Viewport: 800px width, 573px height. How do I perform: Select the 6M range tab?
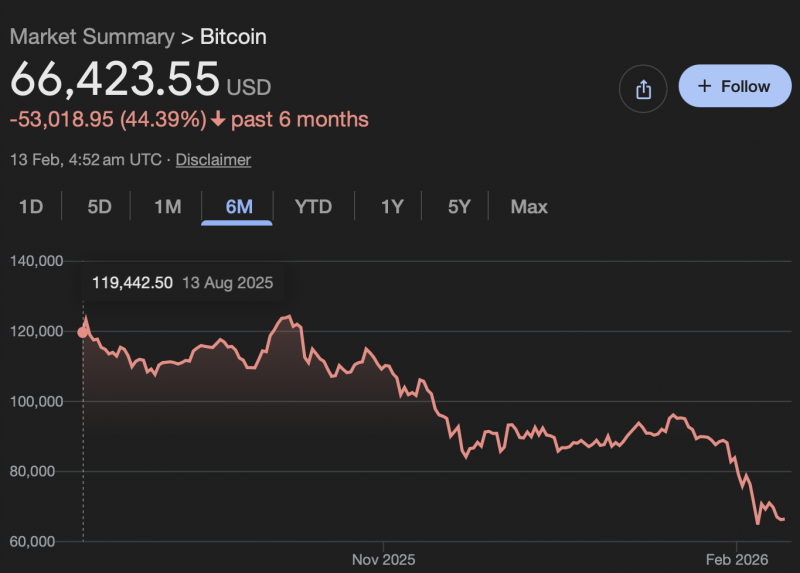[x=239, y=207]
